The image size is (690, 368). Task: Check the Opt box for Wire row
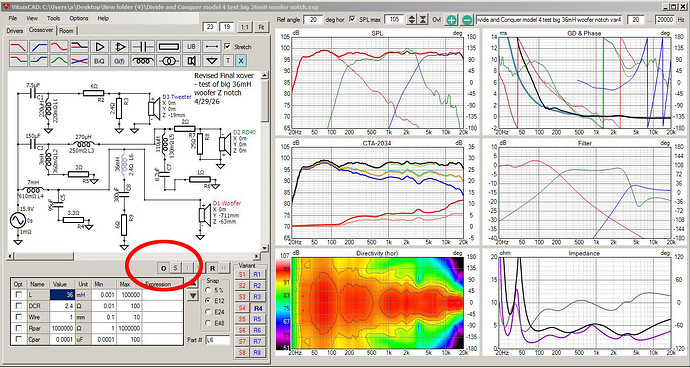tap(18, 317)
